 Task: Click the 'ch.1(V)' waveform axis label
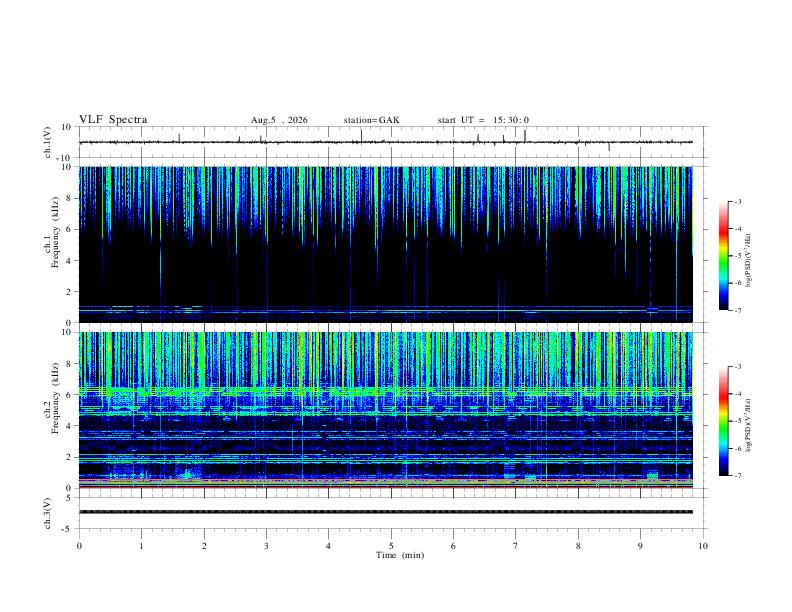(x=48, y=142)
